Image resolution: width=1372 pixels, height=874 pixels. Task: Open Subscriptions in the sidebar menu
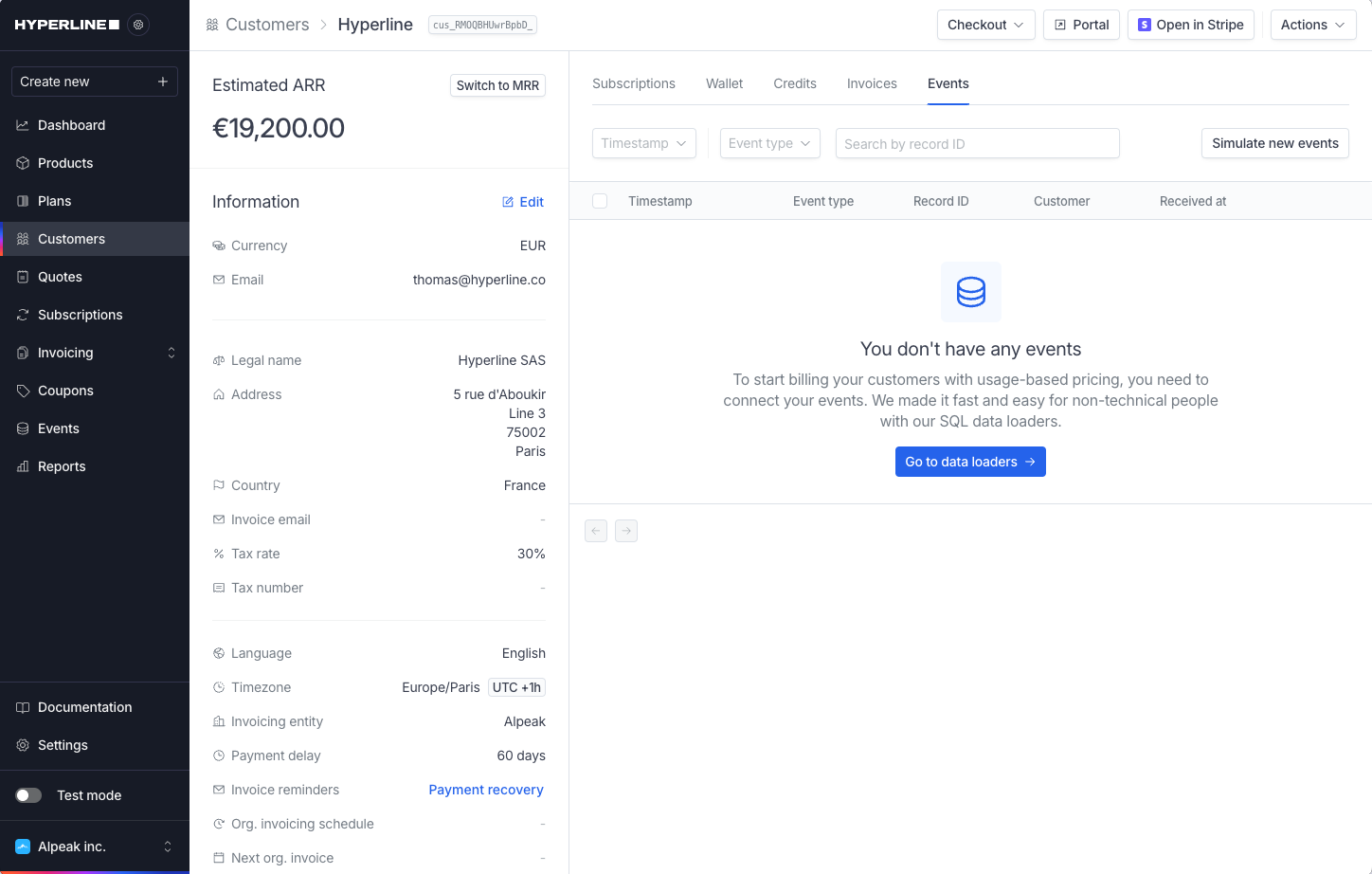pyautogui.click(x=95, y=315)
